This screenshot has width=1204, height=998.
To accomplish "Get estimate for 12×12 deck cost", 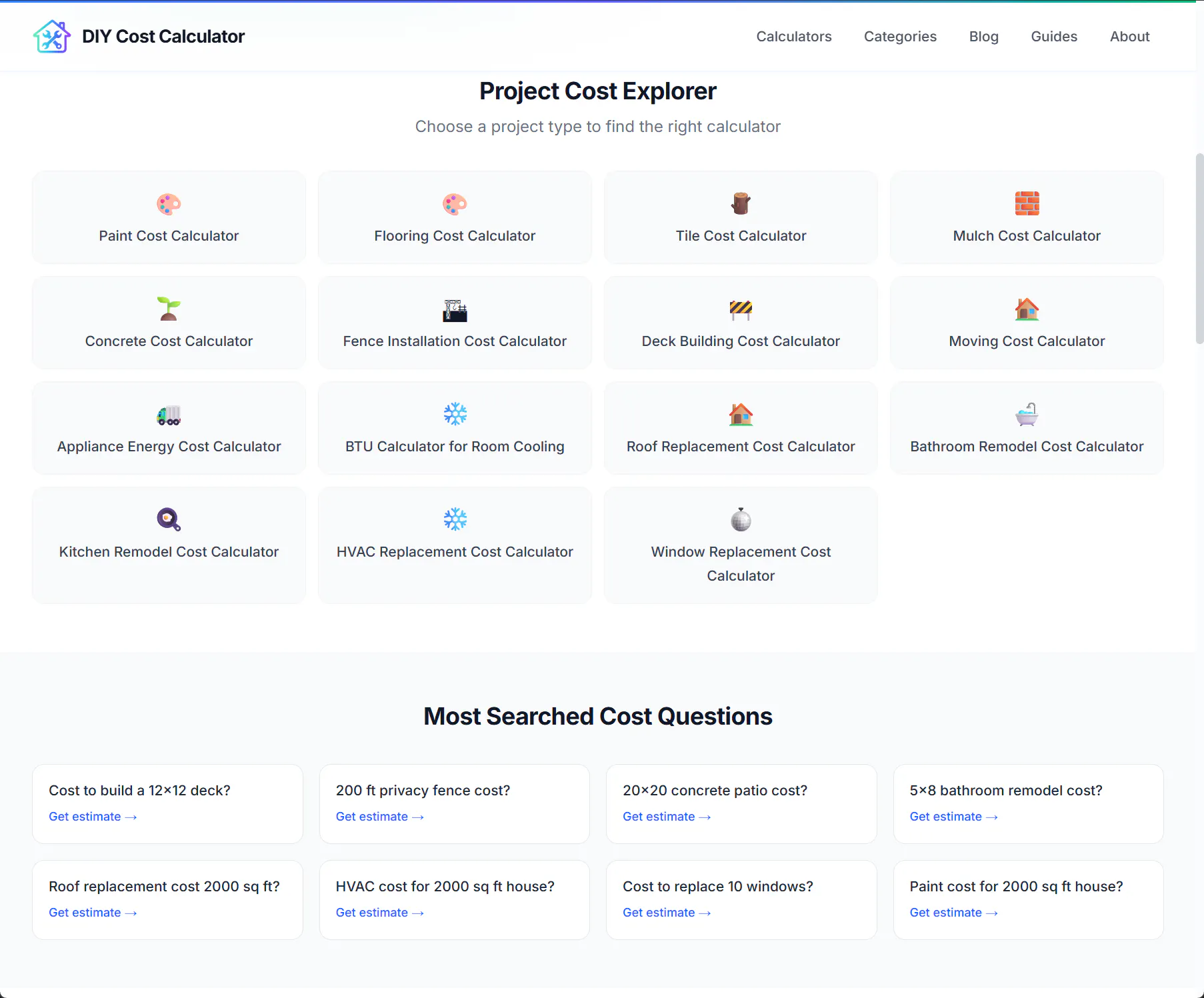I will click(93, 817).
